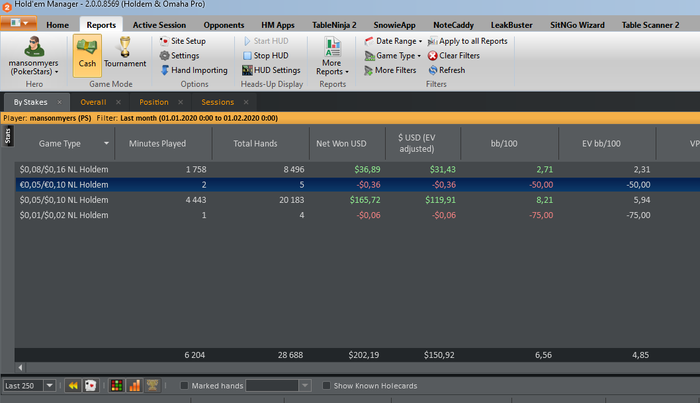Select Tournament game mode trophy icon
700x403 pixels.
[x=125, y=55]
